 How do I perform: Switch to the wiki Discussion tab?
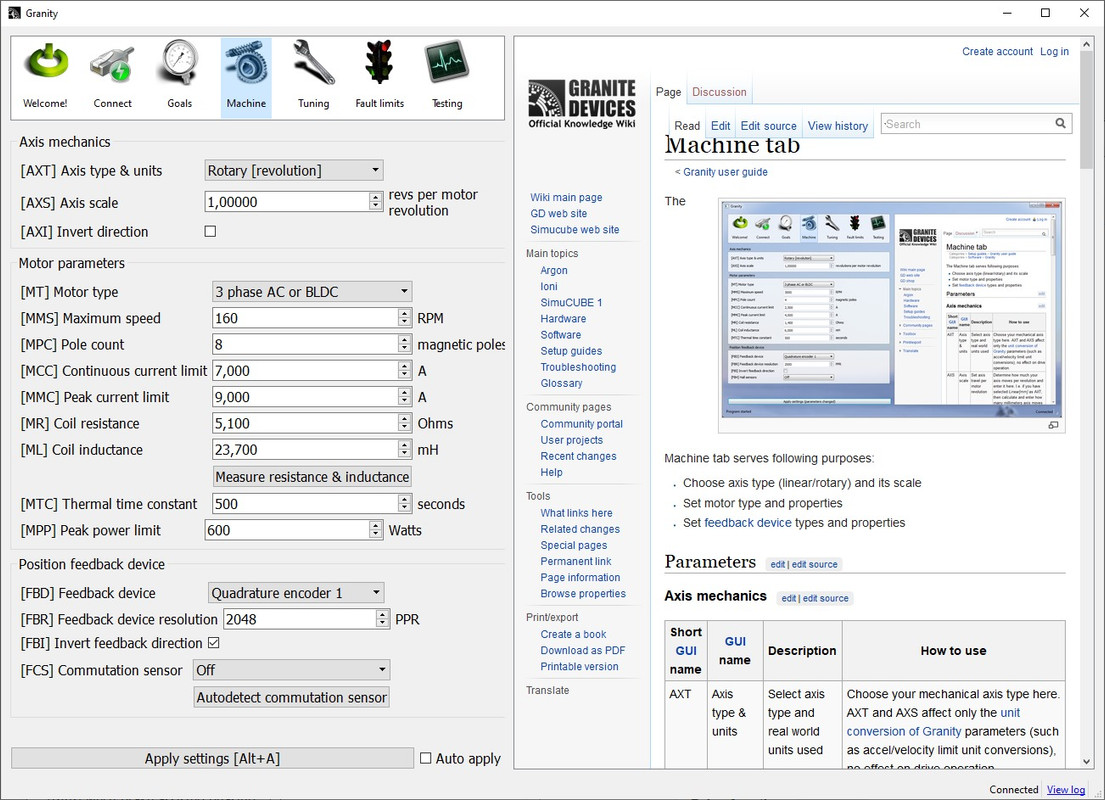[719, 92]
